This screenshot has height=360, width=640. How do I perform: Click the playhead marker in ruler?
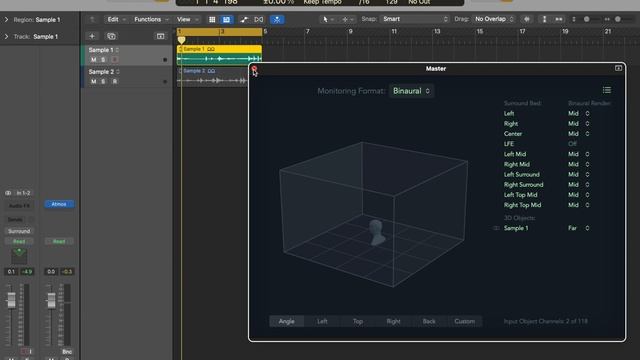pyautogui.click(x=181, y=40)
